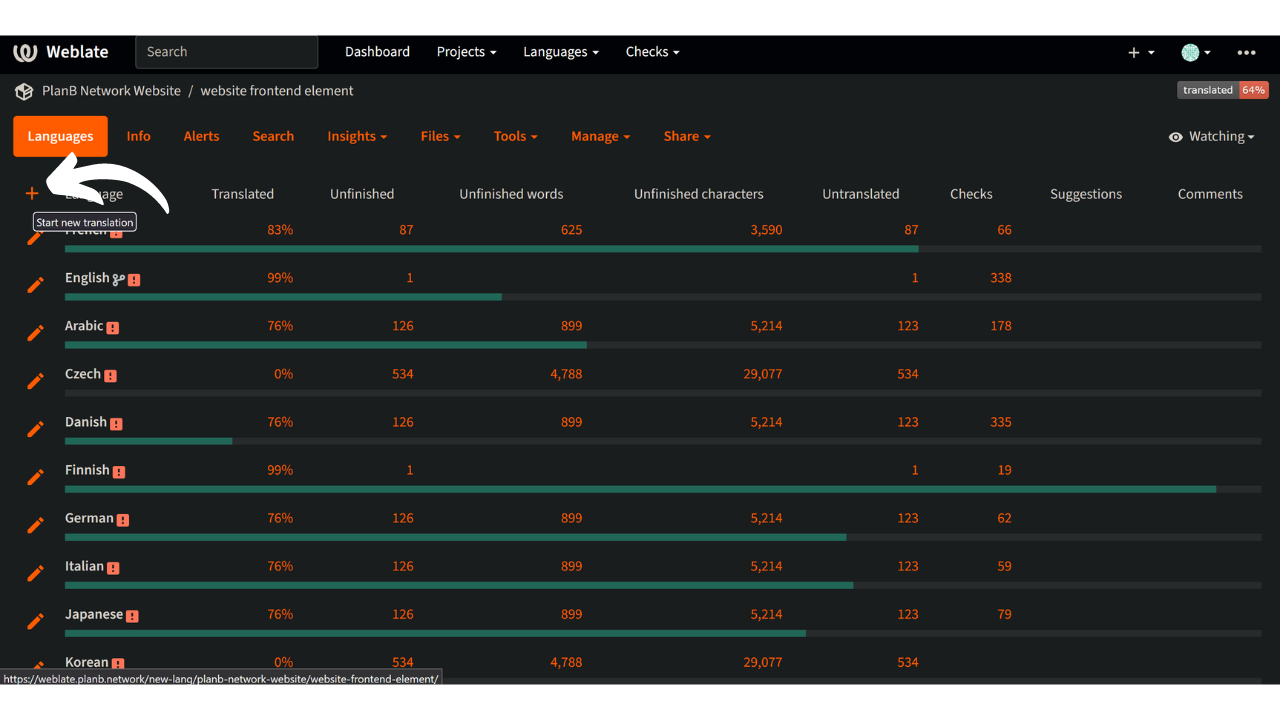Image resolution: width=1280 pixels, height=720 pixels.
Task: Click the pencil edit icon for English
Action: click(x=35, y=285)
